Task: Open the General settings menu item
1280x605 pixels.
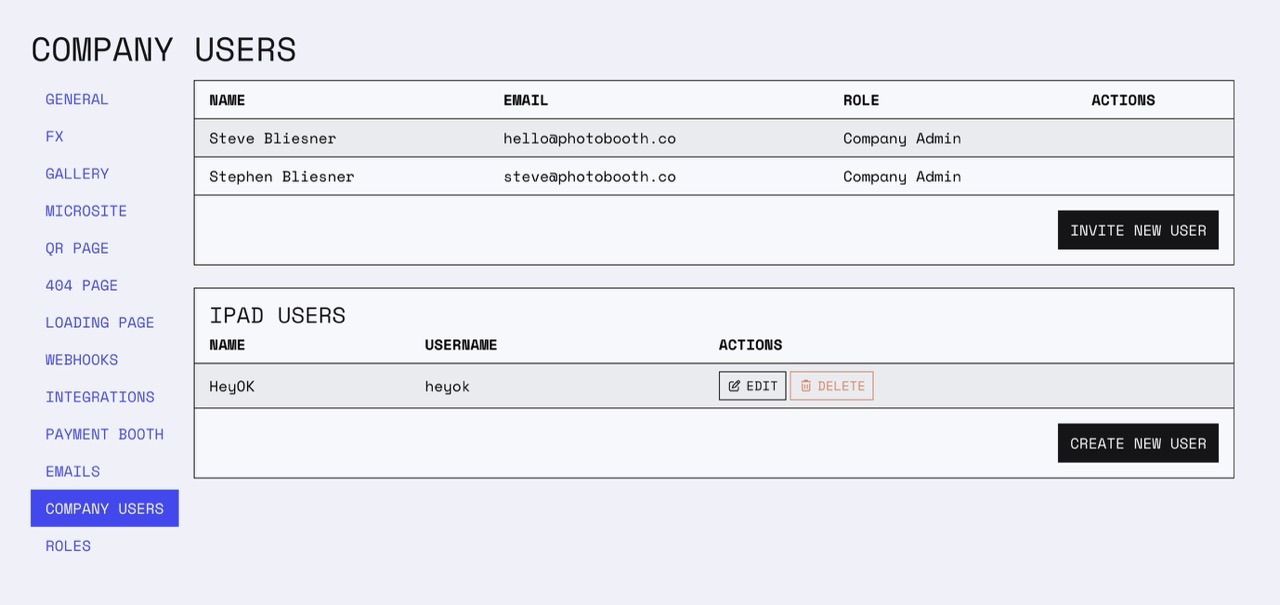Action: (77, 99)
